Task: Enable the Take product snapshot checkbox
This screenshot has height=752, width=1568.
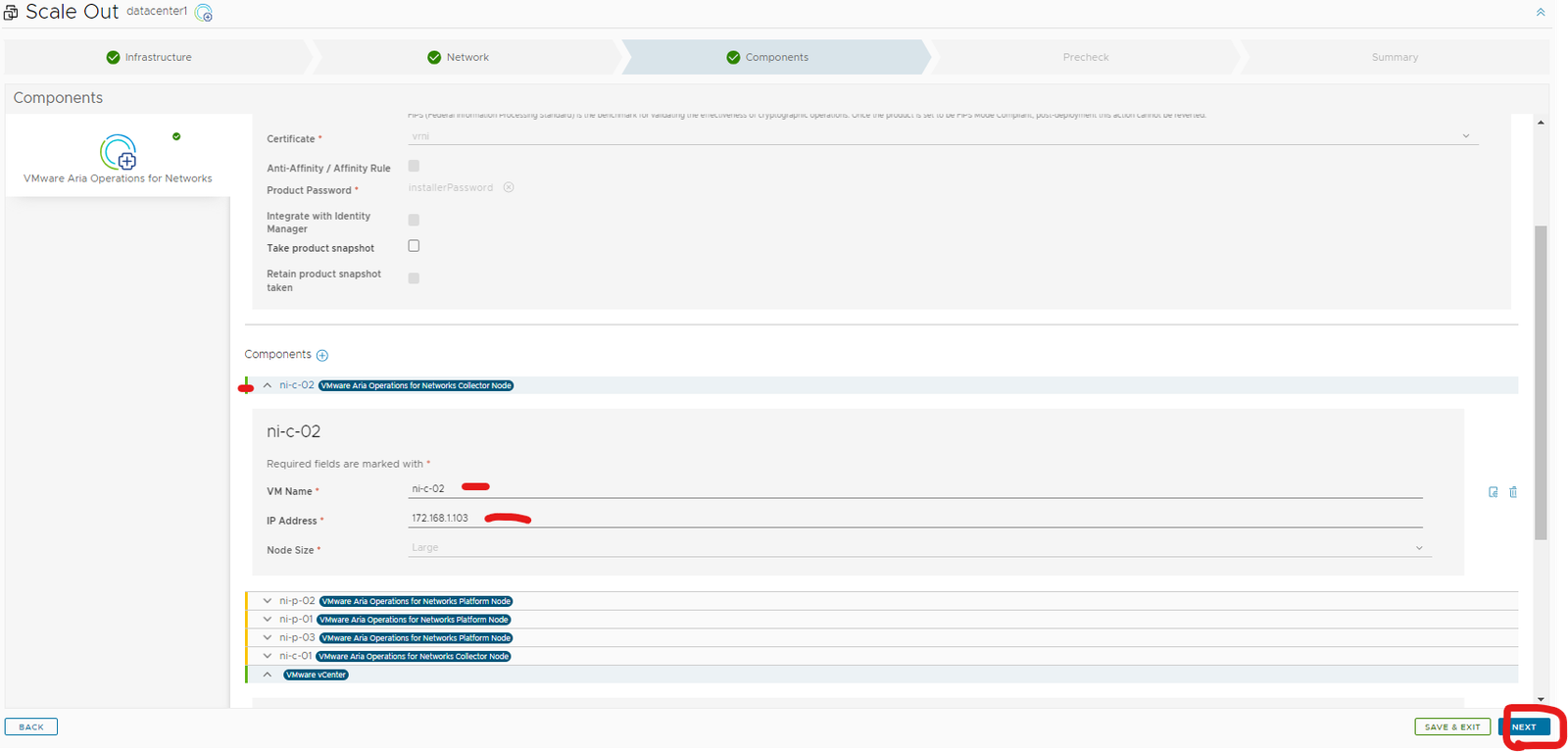Action: coord(414,246)
